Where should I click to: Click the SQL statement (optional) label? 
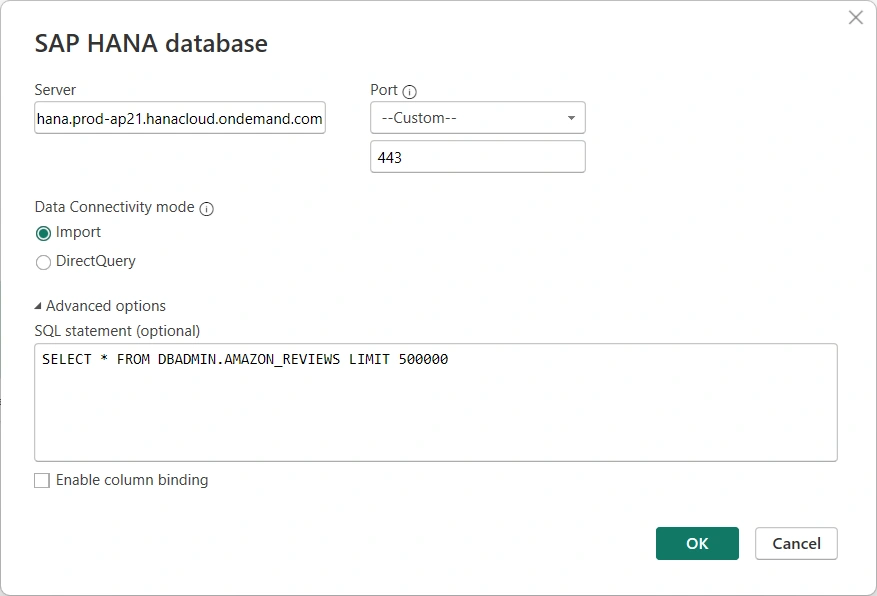click(117, 331)
